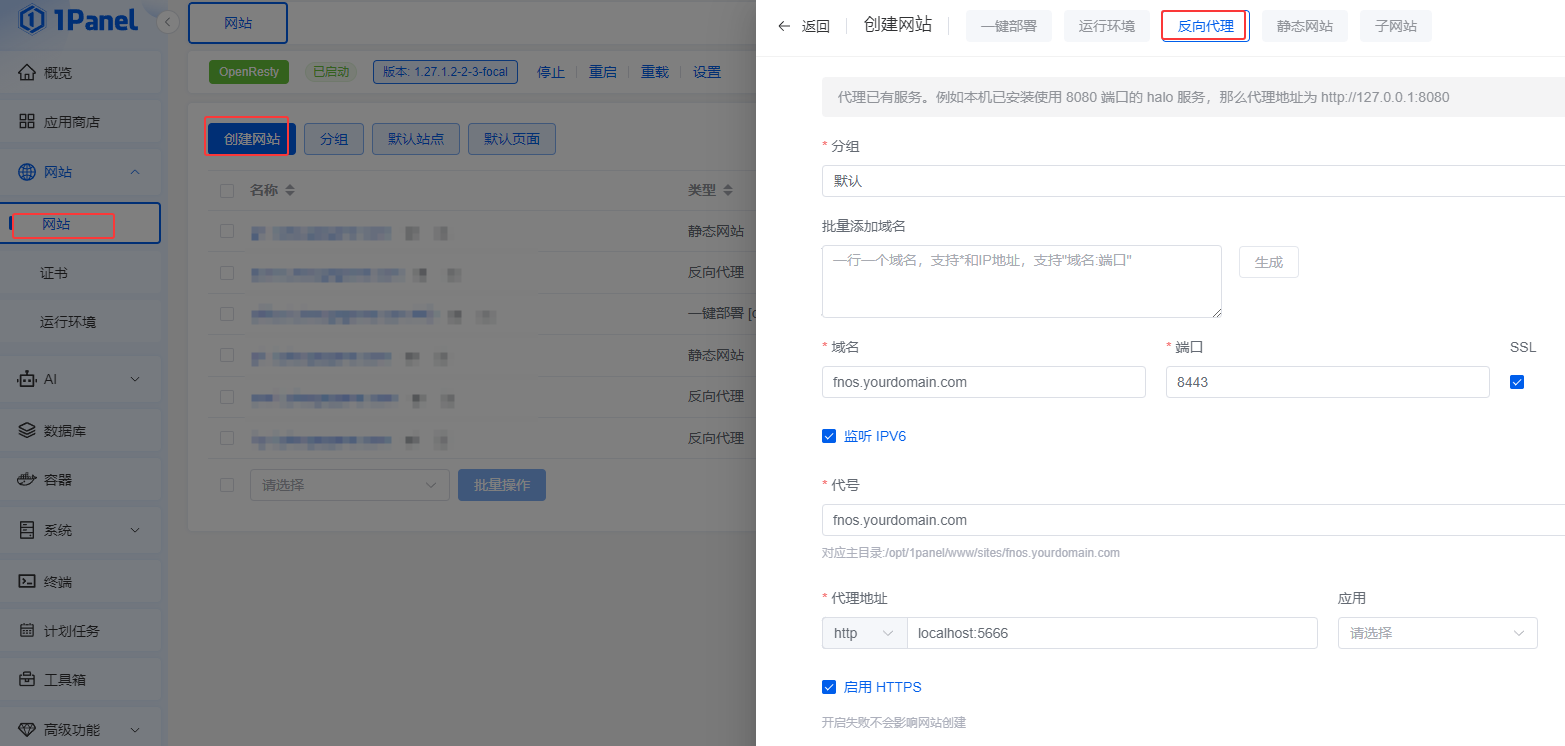1565x746 pixels.
Task: Click the 代理地址 input field
Action: click(x=1111, y=633)
